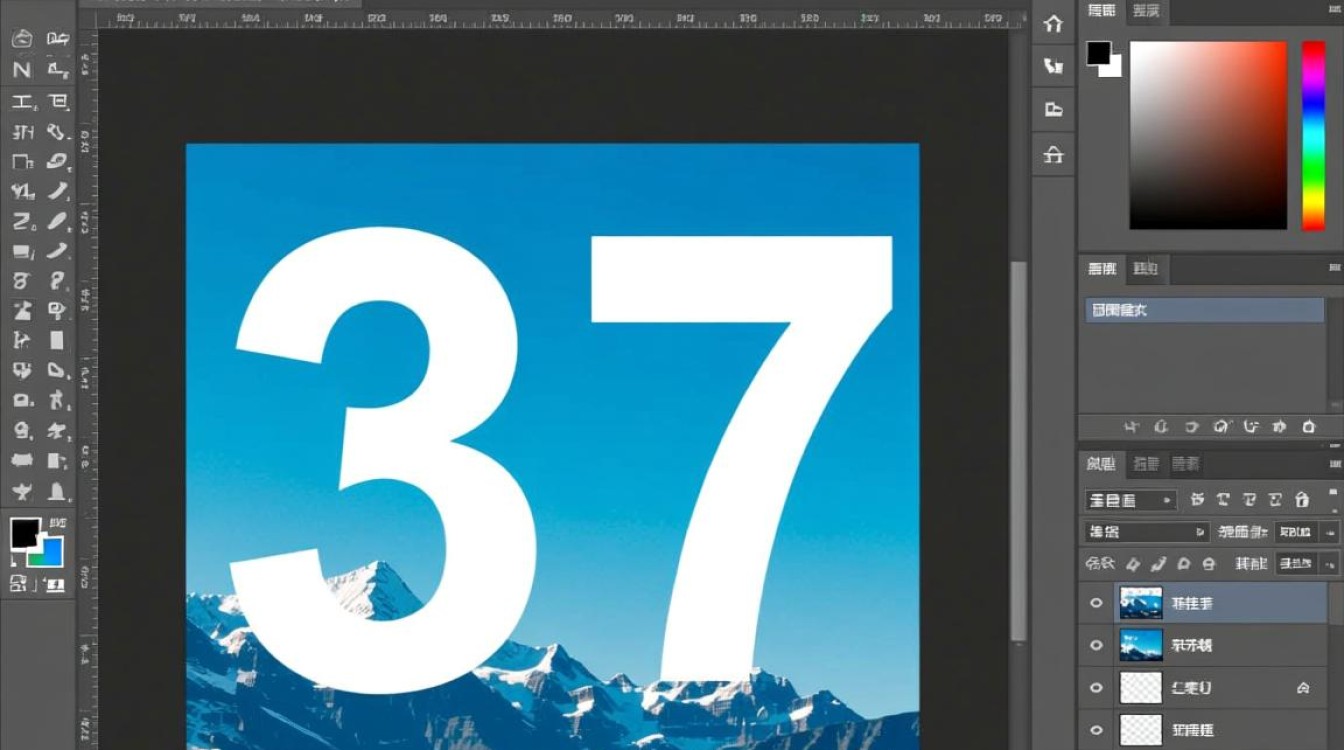Click the foreground black swatch in Color panel
The width and height of the screenshot is (1344, 750).
1099,53
